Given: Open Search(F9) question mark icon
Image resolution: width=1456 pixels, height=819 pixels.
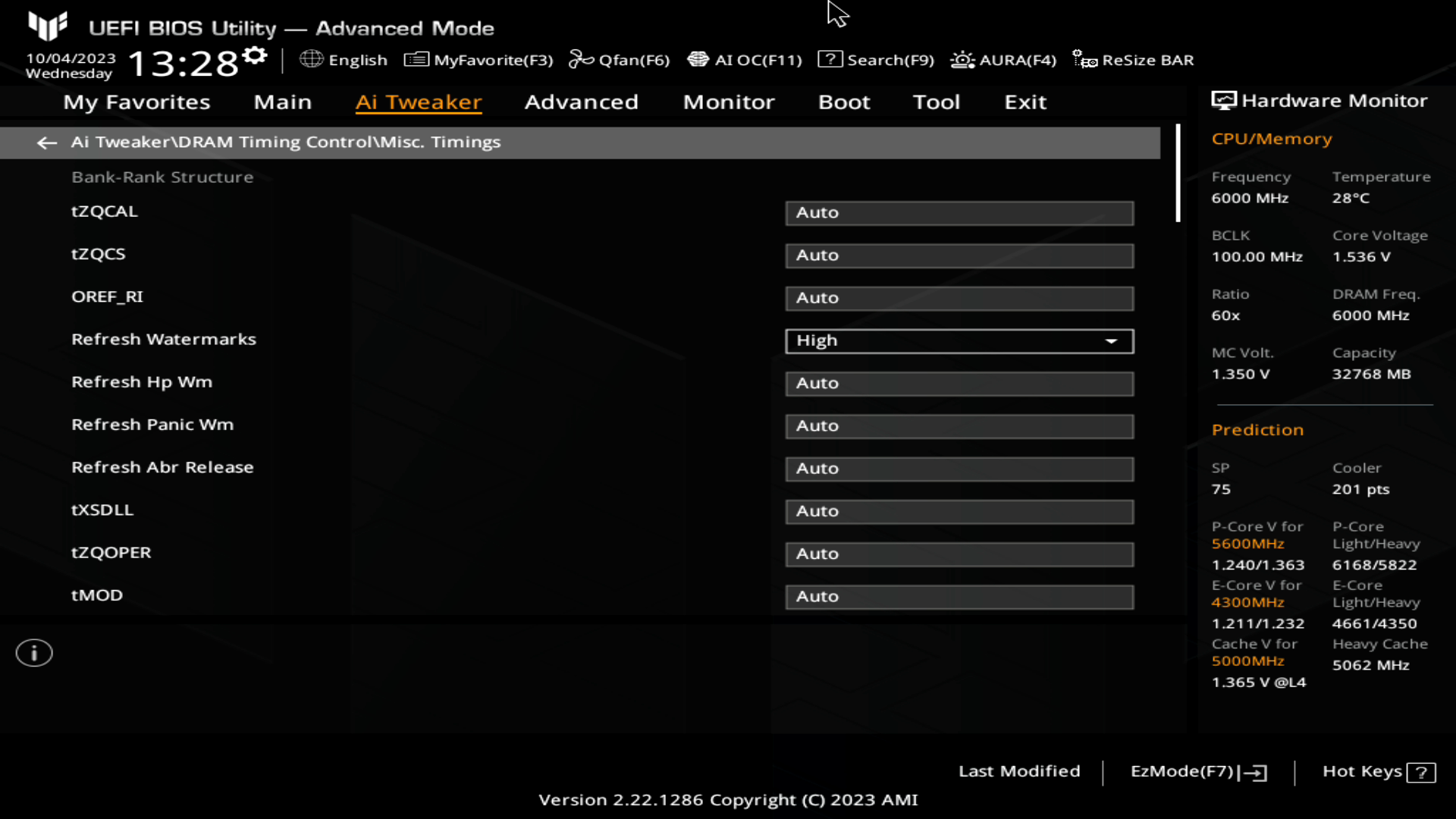Looking at the screenshot, I should [830, 59].
